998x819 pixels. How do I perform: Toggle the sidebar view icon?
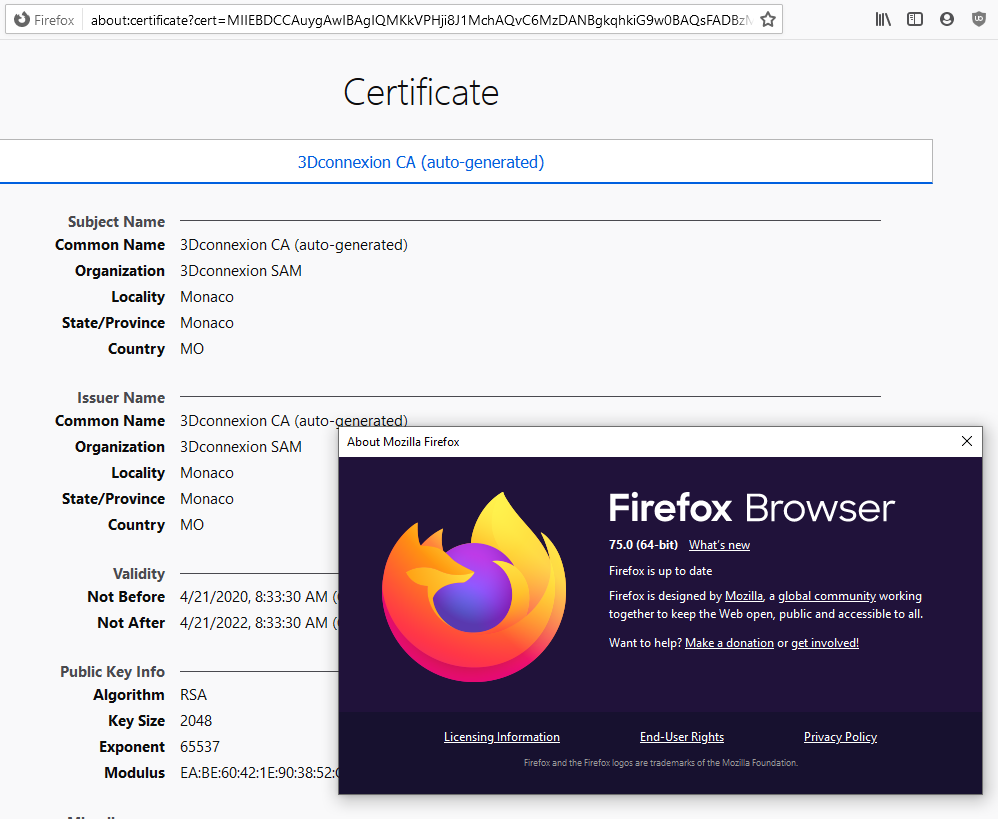(x=915, y=19)
